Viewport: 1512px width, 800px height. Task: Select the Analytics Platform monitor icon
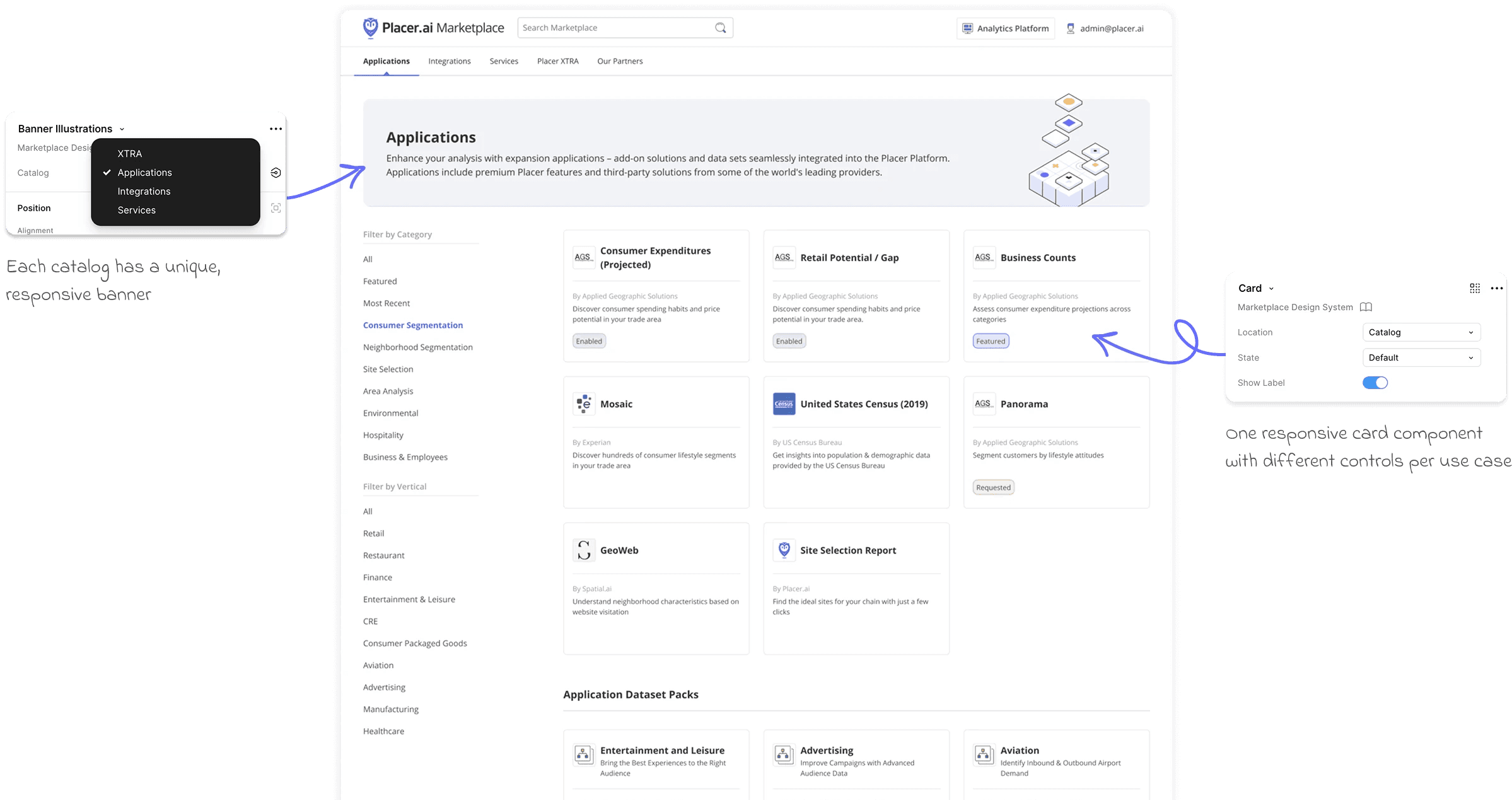(x=967, y=28)
